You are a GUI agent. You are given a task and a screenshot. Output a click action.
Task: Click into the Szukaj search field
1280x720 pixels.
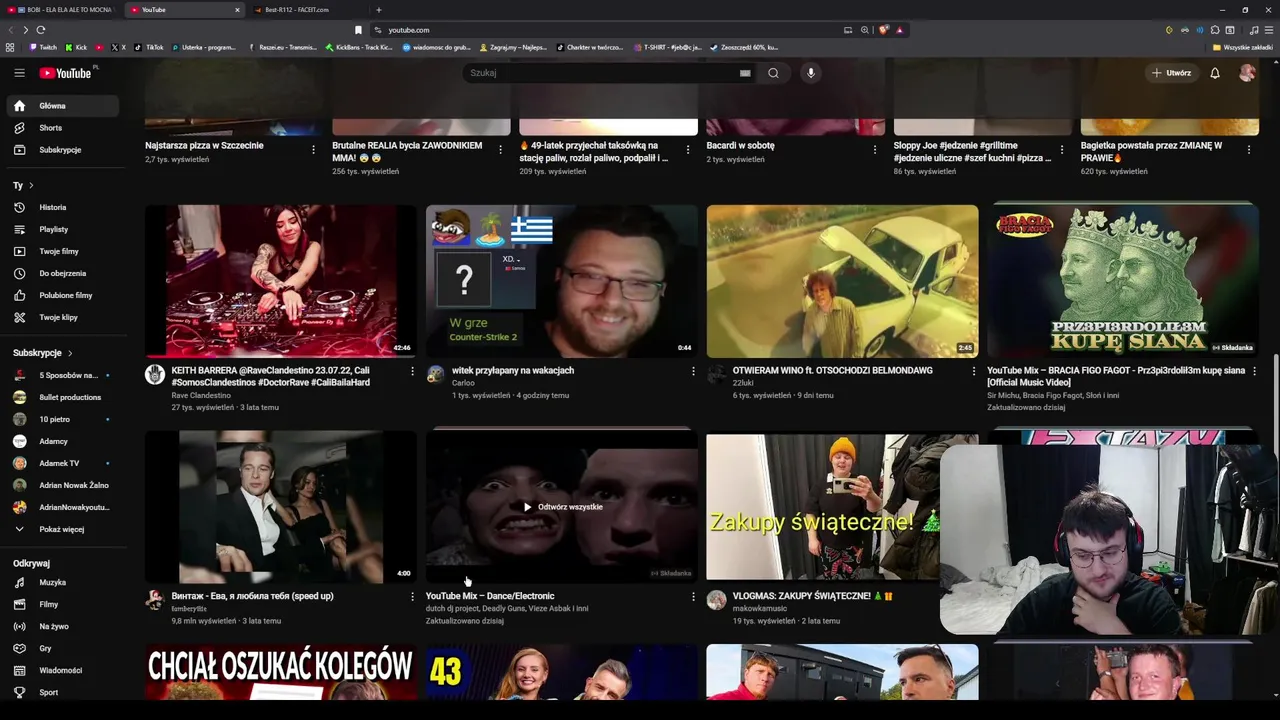tap(605, 73)
